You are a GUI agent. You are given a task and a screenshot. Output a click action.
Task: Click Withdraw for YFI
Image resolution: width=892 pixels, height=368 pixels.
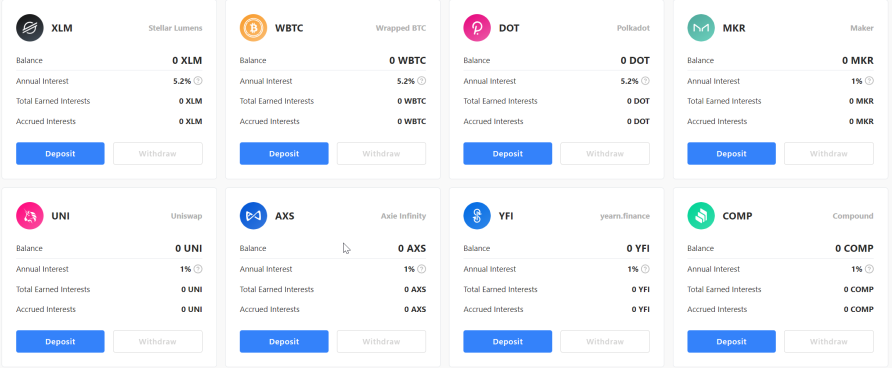pyautogui.click(x=605, y=341)
